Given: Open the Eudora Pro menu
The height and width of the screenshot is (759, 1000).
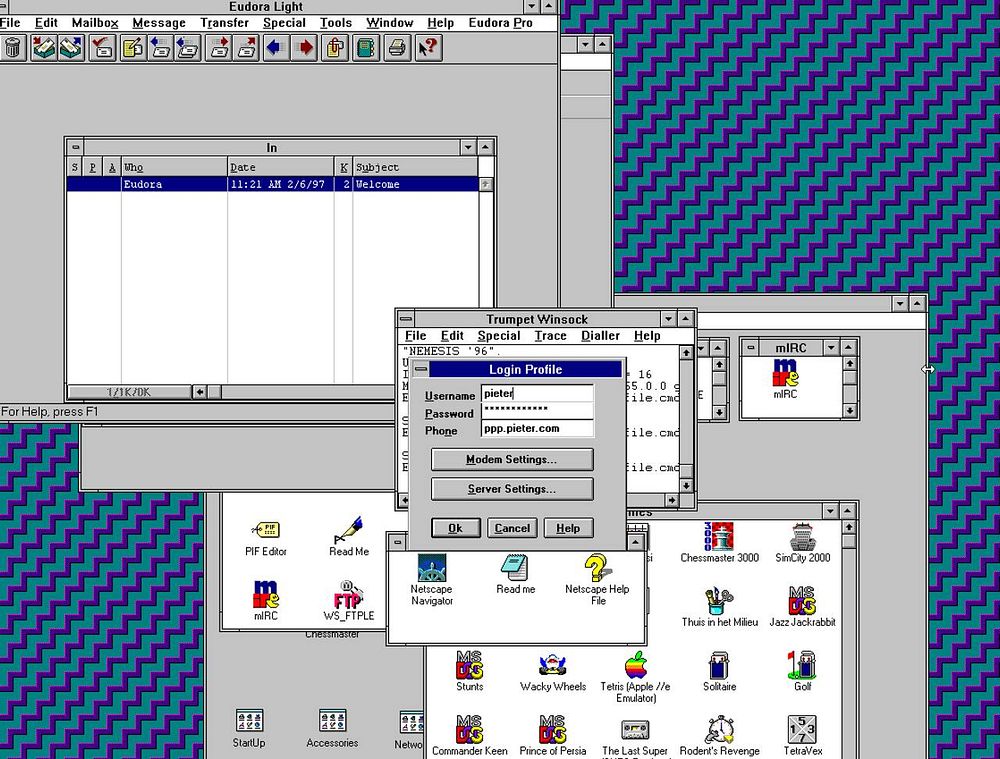Looking at the screenshot, I should click(501, 23).
